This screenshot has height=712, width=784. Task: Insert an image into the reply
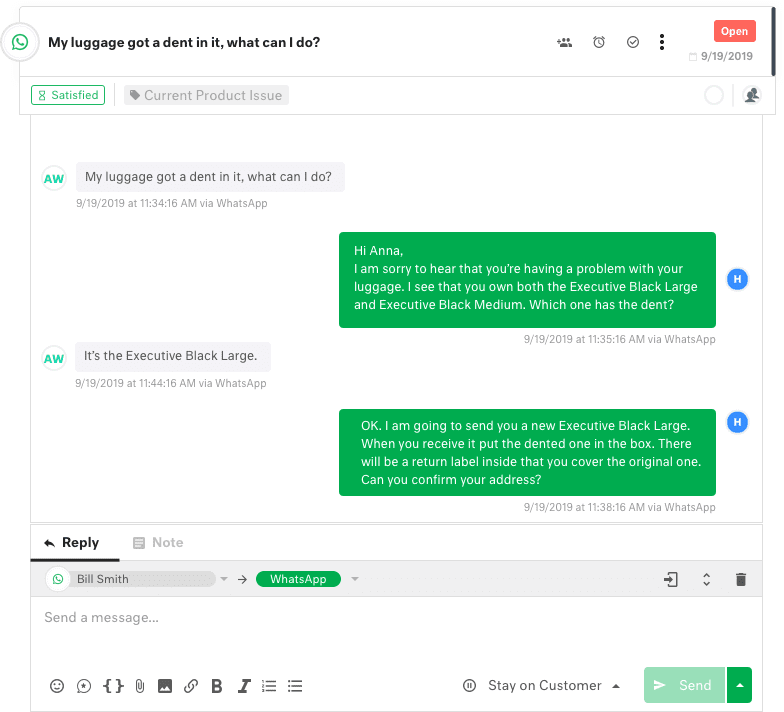(165, 686)
